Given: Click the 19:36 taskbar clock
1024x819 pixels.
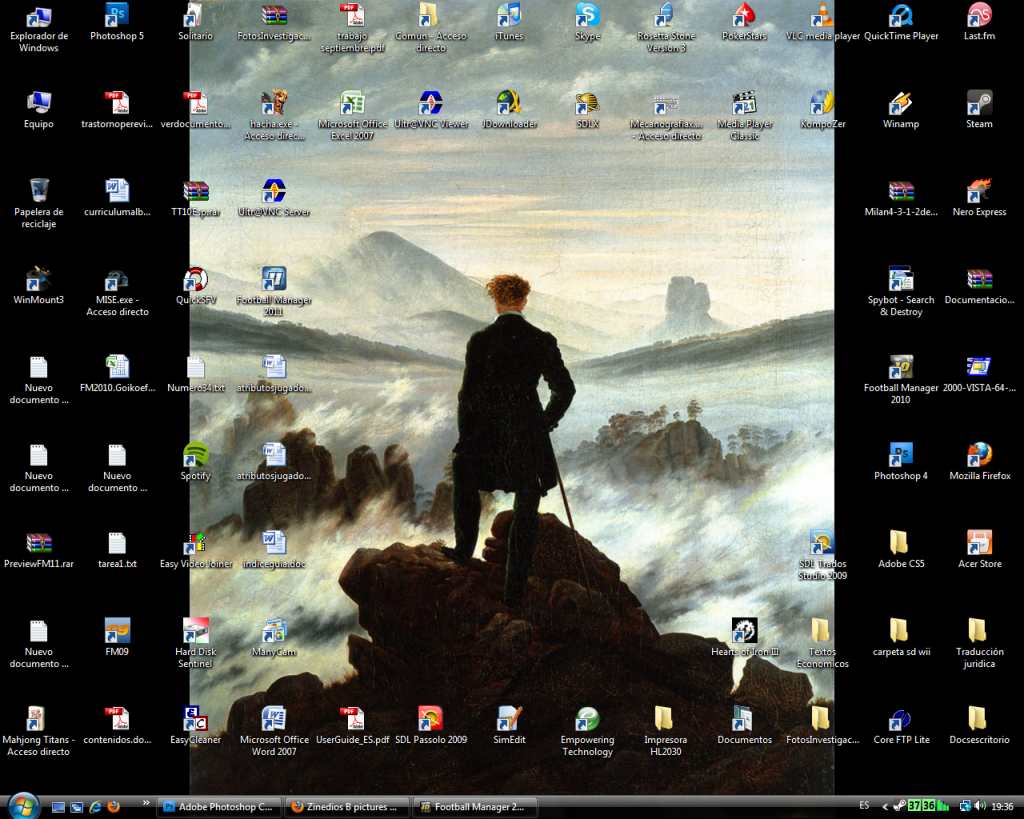Looking at the screenshot, I should (x=1002, y=807).
